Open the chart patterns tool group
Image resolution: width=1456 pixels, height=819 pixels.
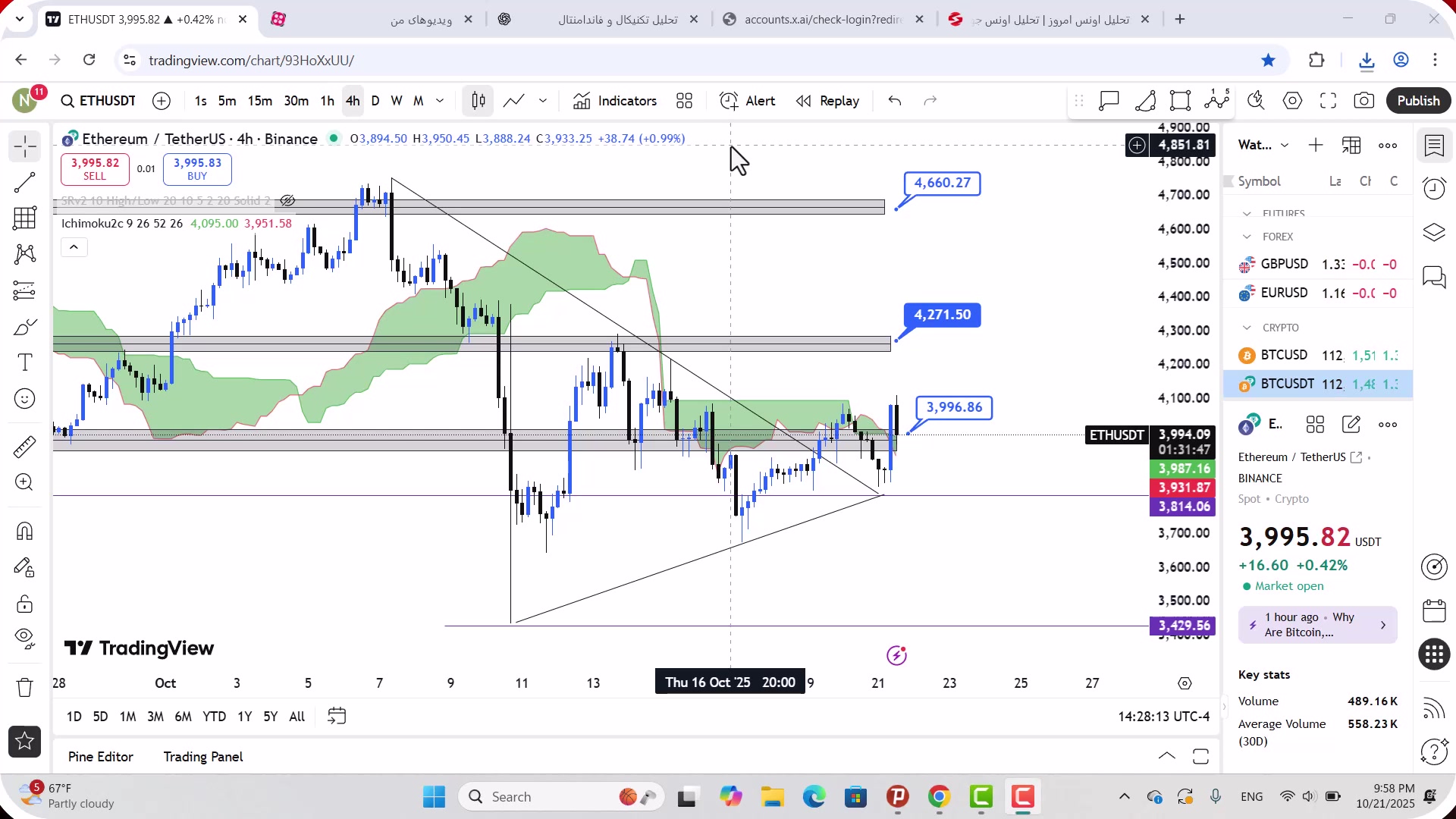25,254
